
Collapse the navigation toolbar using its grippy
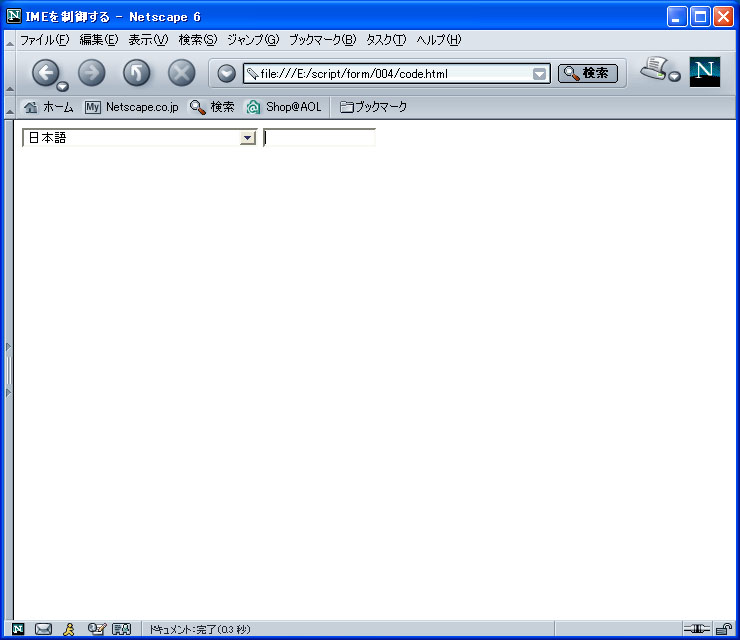coord(9,73)
